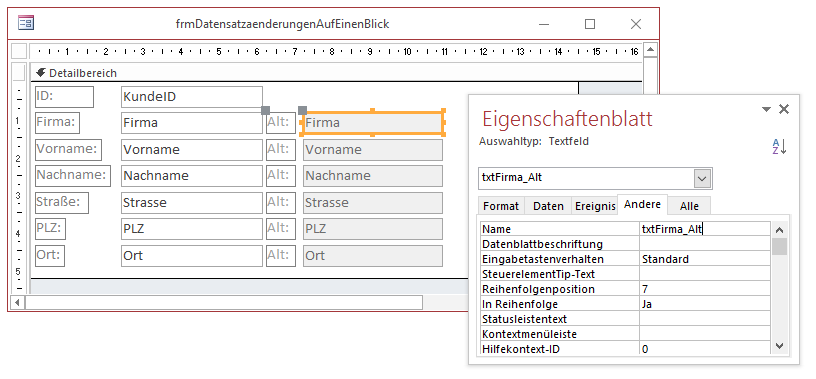The height and width of the screenshot is (379, 816).
Task: Select the Straße: label
Action: pyautogui.click(x=62, y=203)
